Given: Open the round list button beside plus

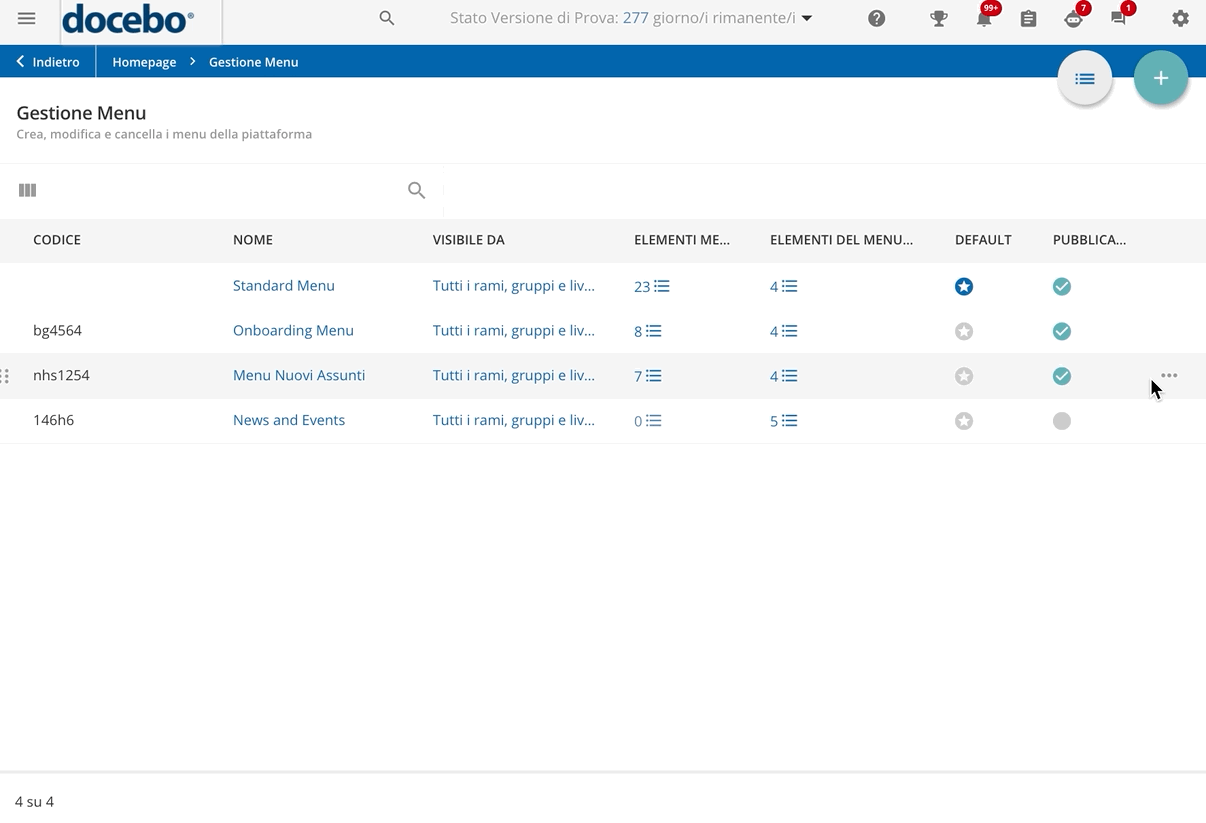Looking at the screenshot, I should click(1085, 78).
